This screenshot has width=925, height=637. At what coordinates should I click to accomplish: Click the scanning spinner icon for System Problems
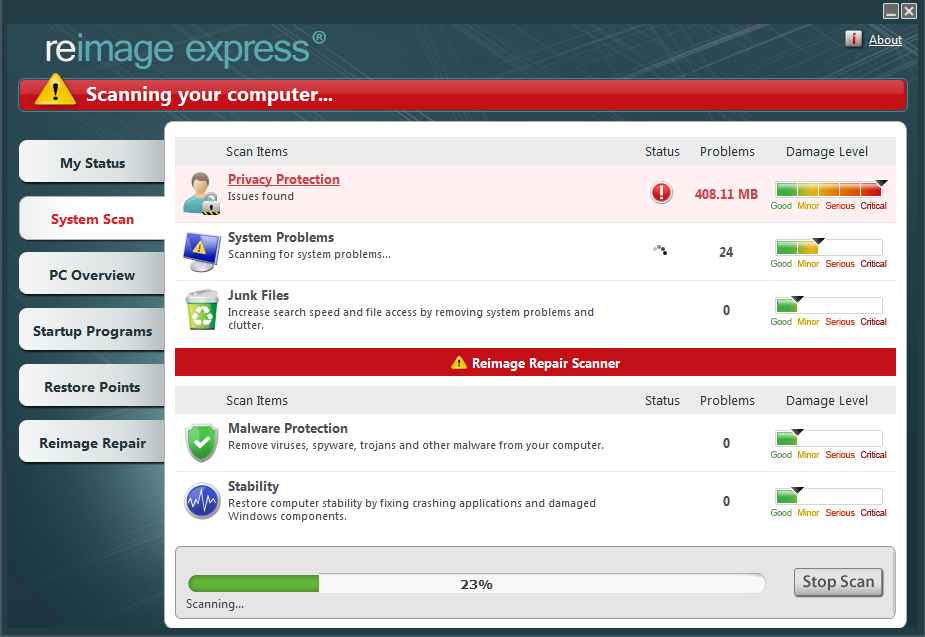(660, 250)
